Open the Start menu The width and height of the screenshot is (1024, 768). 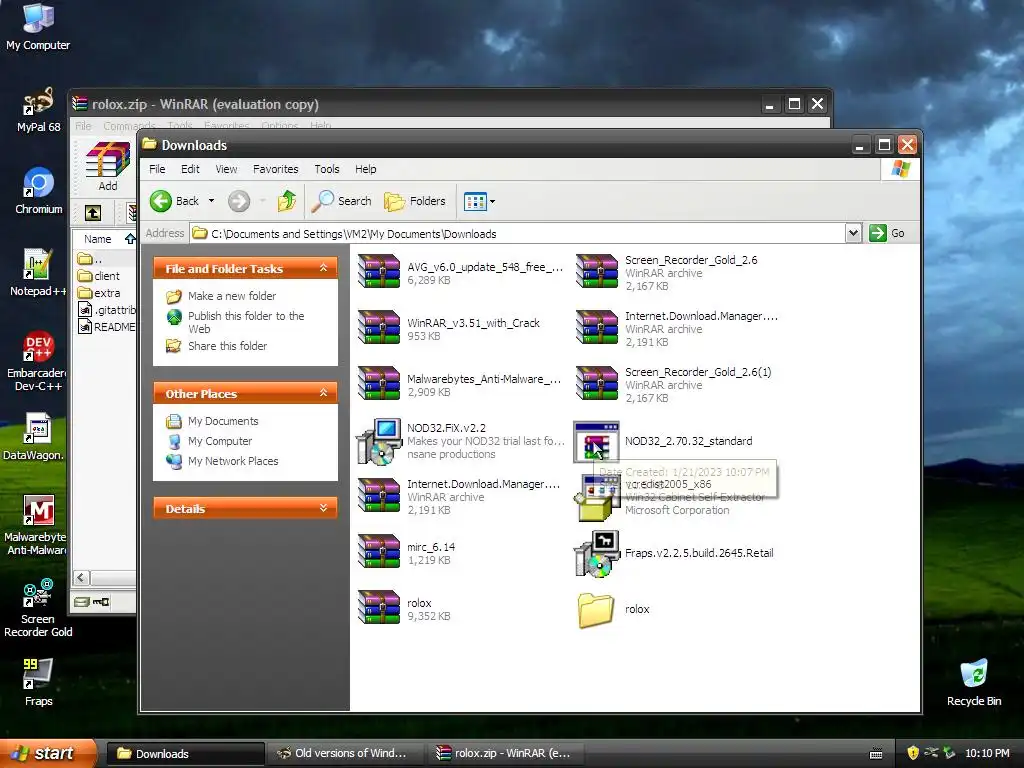point(48,754)
